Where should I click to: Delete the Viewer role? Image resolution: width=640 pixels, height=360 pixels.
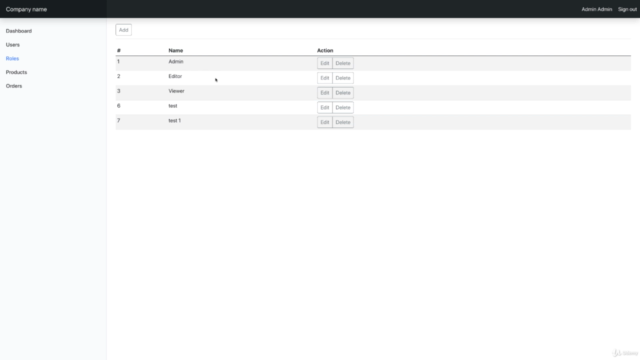[x=343, y=93]
